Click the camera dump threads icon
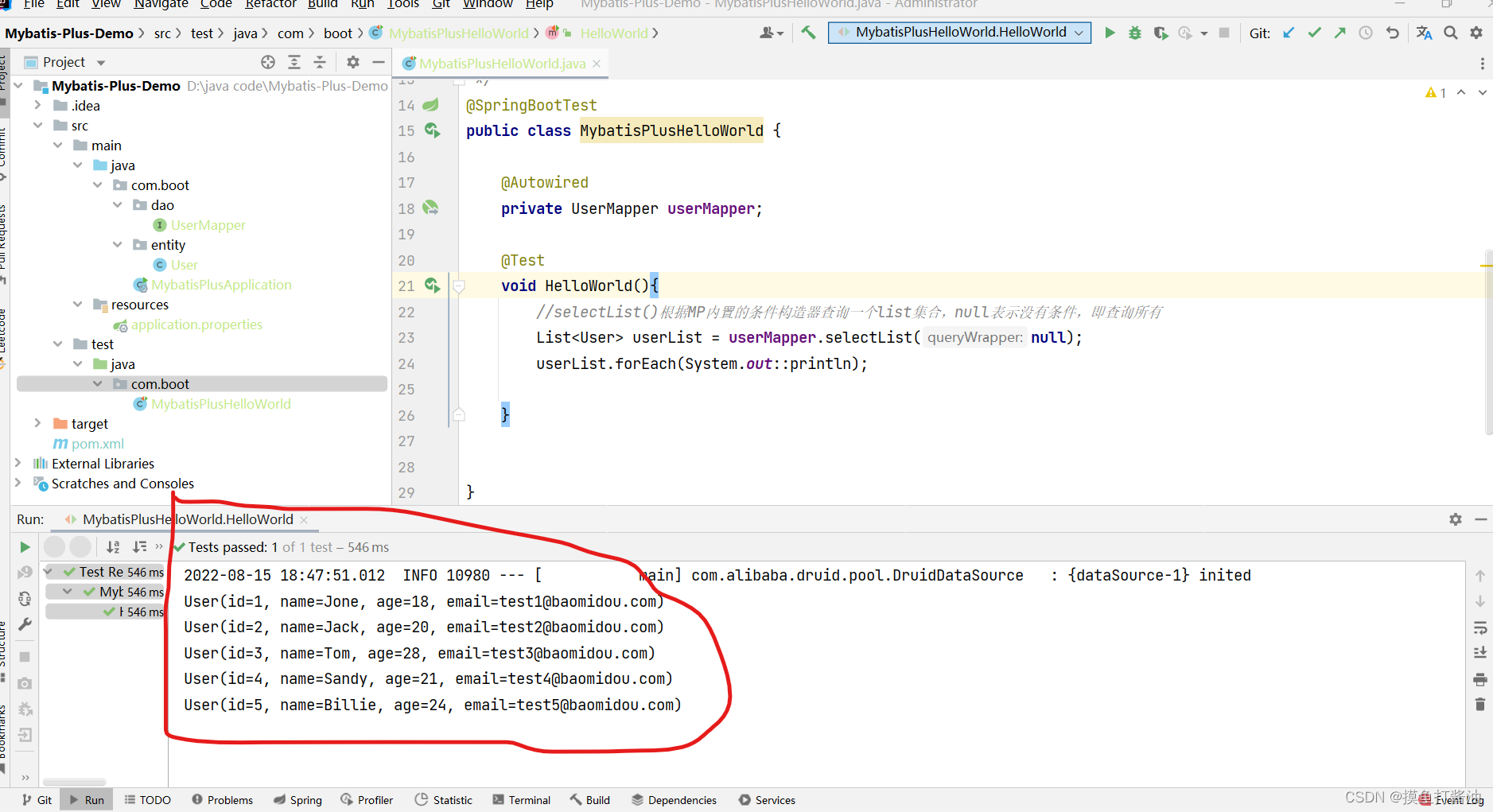The height and width of the screenshot is (812, 1493). point(25,683)
